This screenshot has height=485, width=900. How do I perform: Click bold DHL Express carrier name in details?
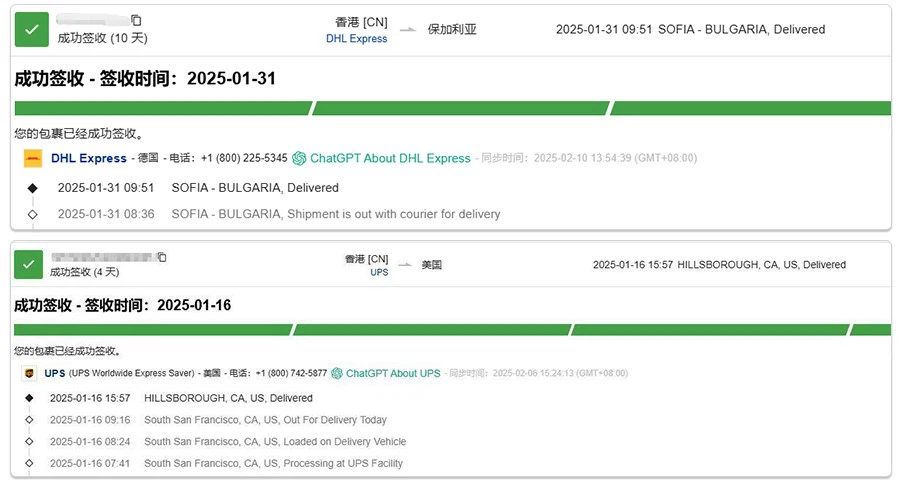tap(89, 158)
